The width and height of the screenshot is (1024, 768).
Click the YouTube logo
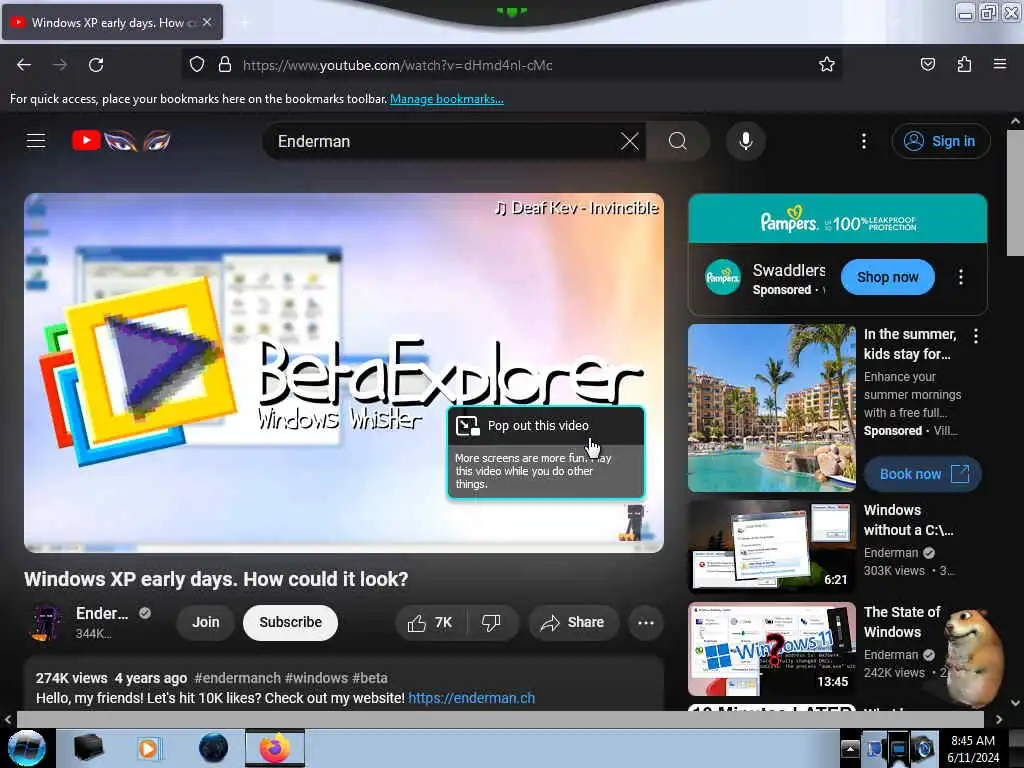(x=121, y=140)
